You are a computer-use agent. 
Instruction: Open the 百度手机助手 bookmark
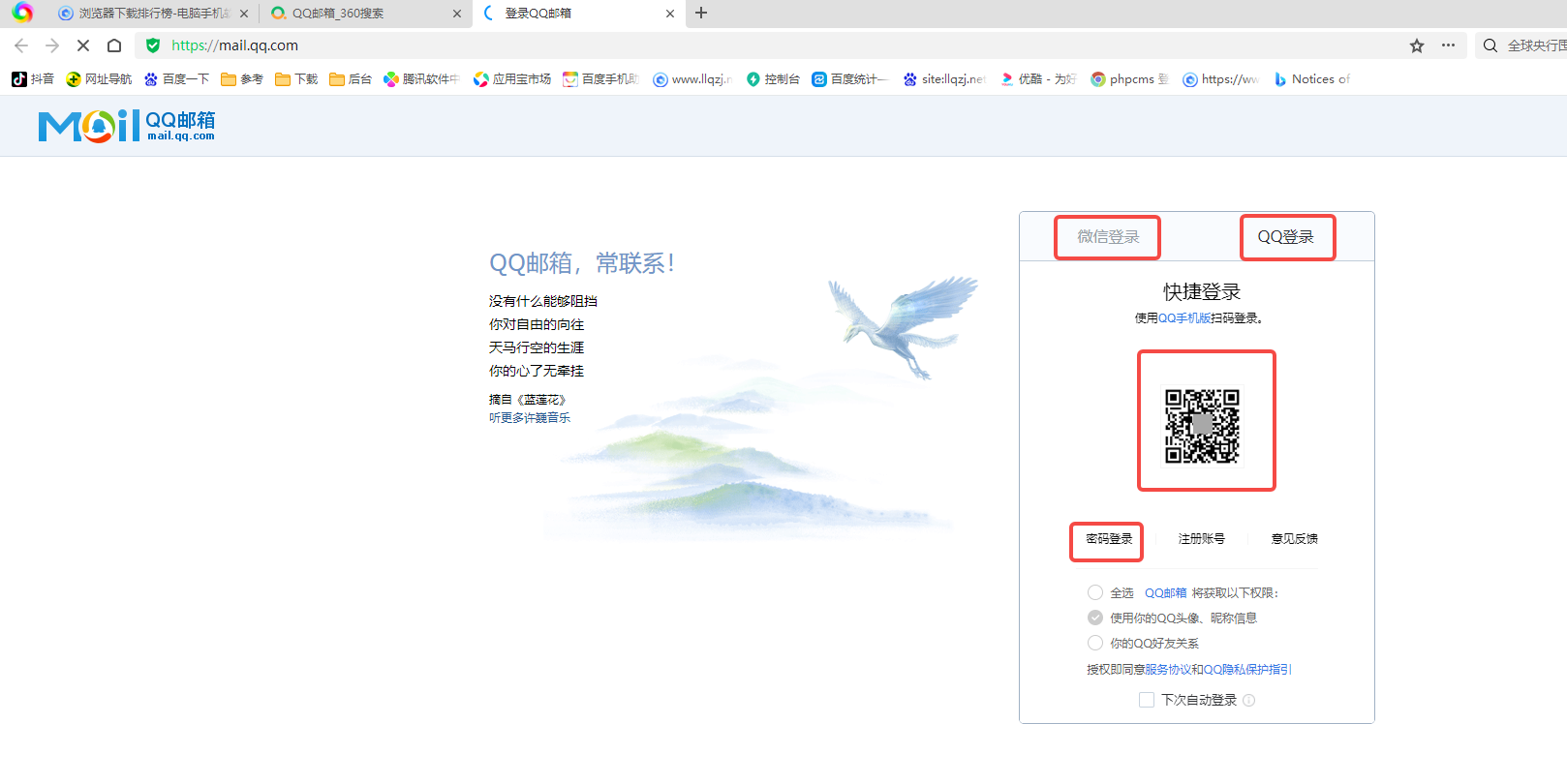pos(600,79)
